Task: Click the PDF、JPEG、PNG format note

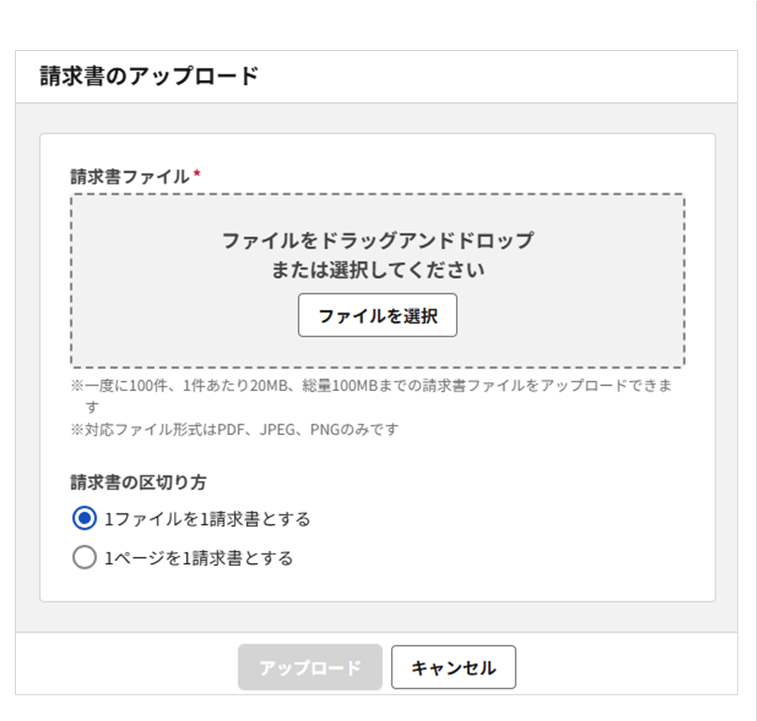Action: (235, 429)
